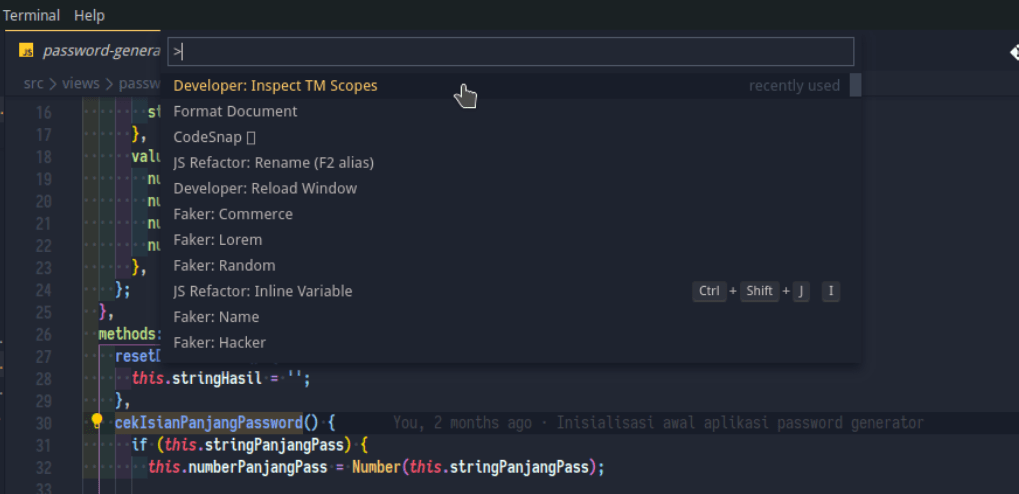Click the JS file icon on tab

tap(27, 51)
